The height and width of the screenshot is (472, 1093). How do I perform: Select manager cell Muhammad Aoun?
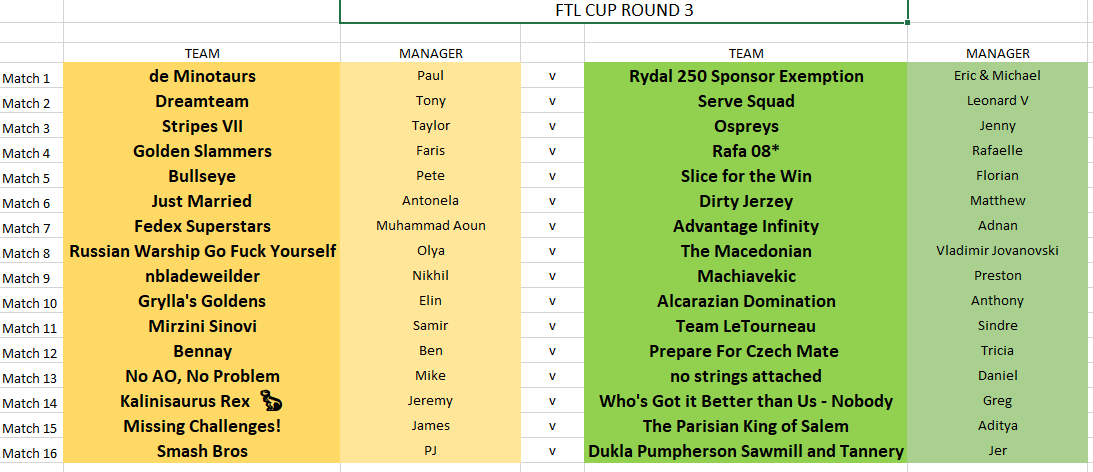coord(430,226)
